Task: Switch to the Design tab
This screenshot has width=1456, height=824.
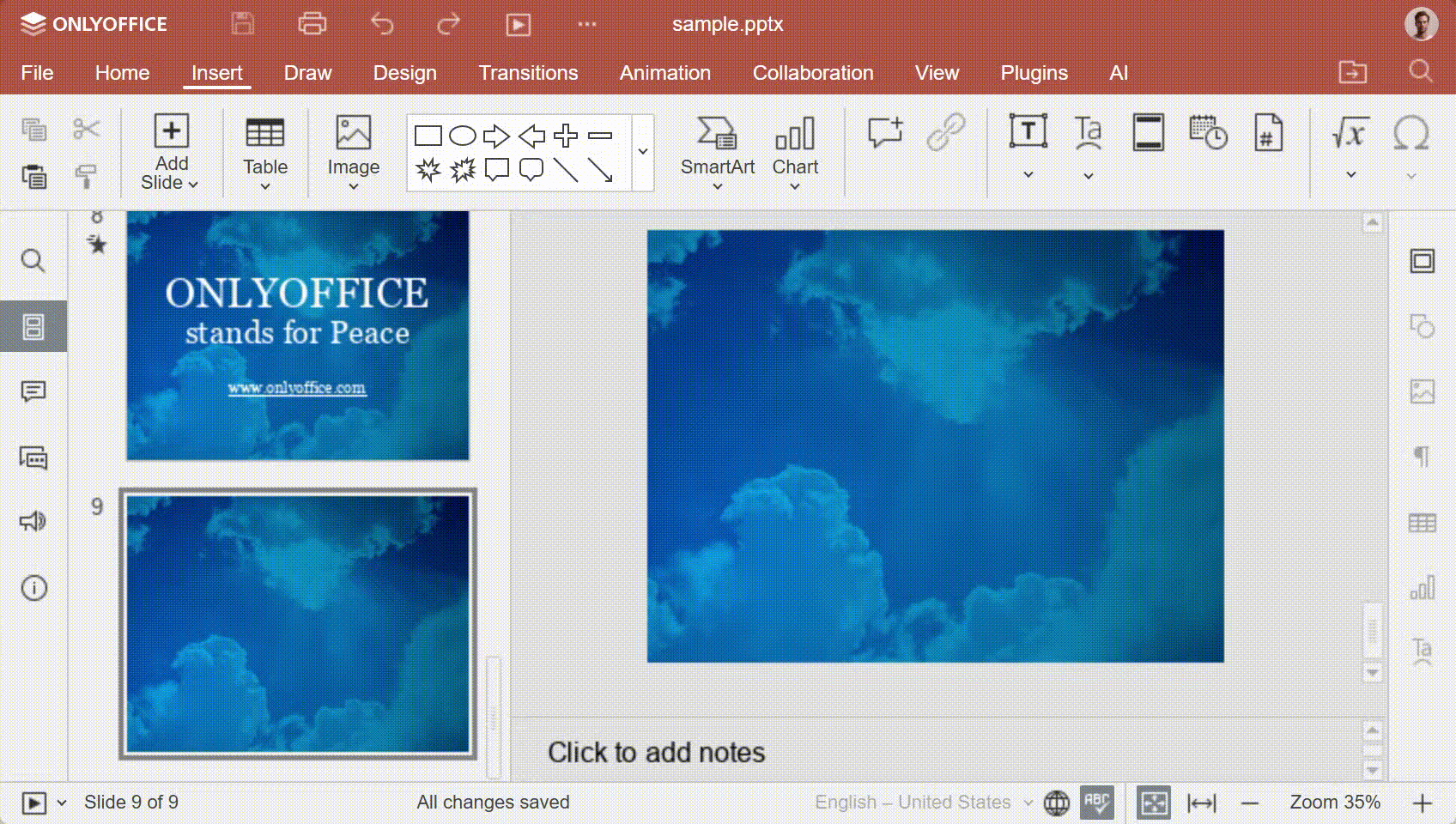Action: (404, 73)
